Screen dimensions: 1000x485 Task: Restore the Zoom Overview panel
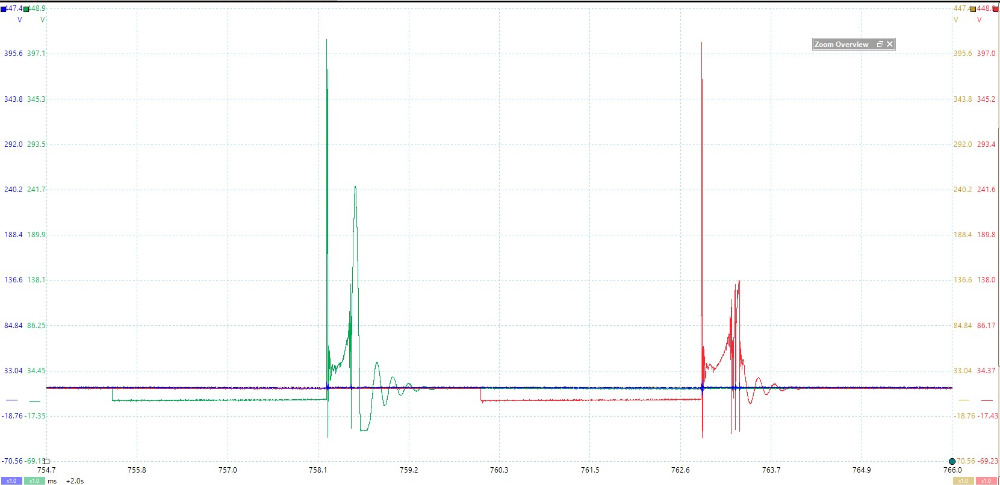coord(880,44)
